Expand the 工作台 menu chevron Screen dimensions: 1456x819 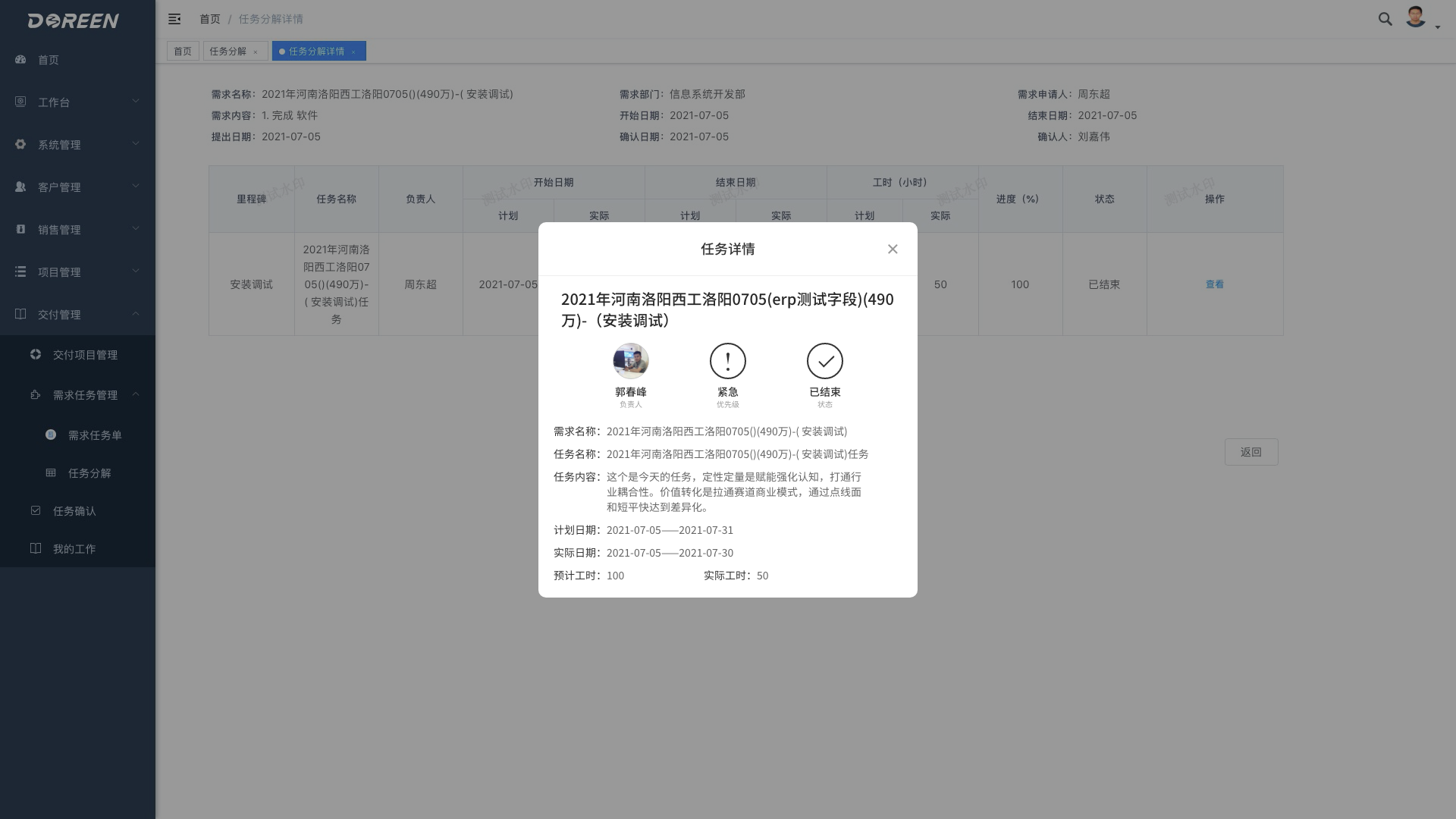pyautogui.click(x=136, y=101)
